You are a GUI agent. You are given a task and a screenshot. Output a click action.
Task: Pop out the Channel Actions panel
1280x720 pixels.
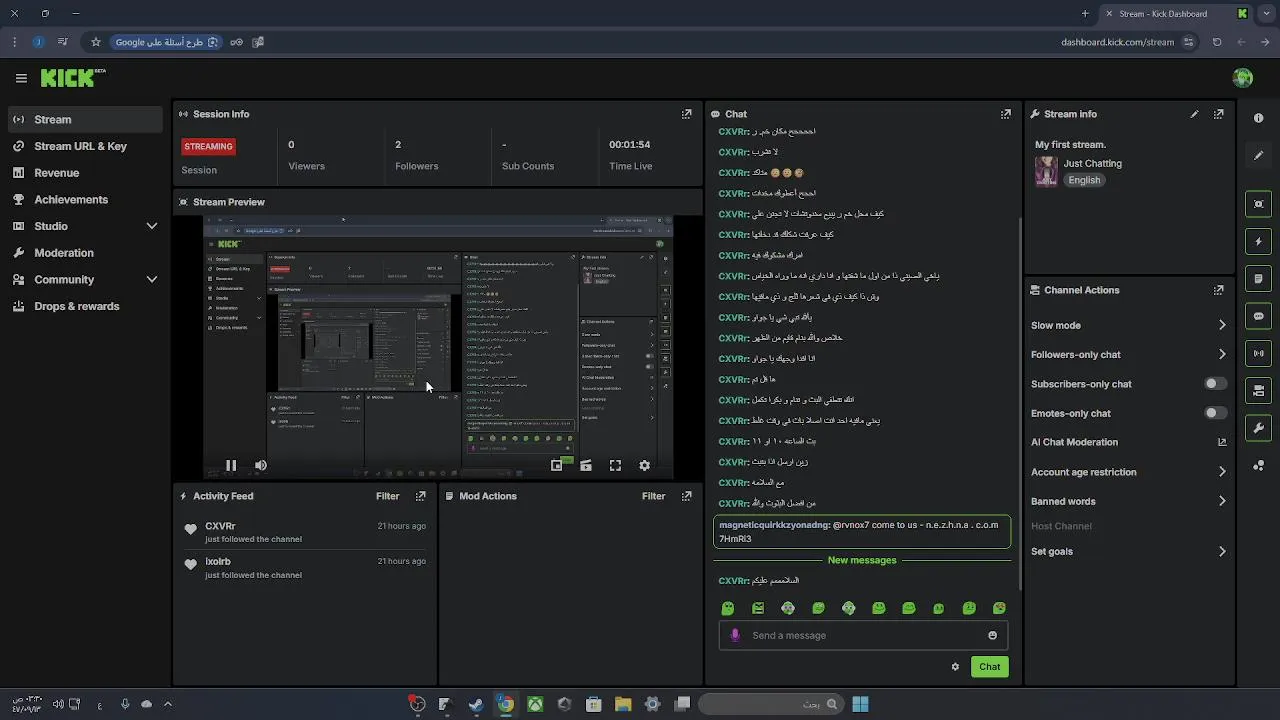[1218, 290]
